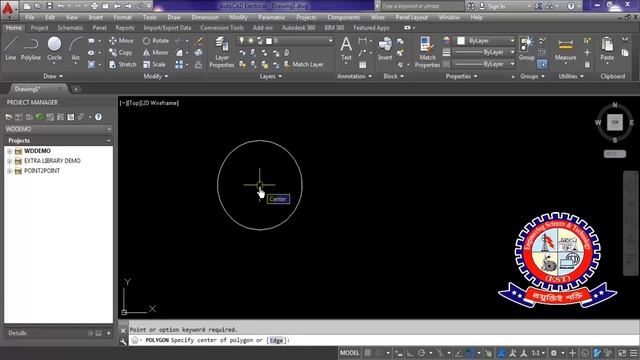Select the Polyline tool

tap(31, 49)
